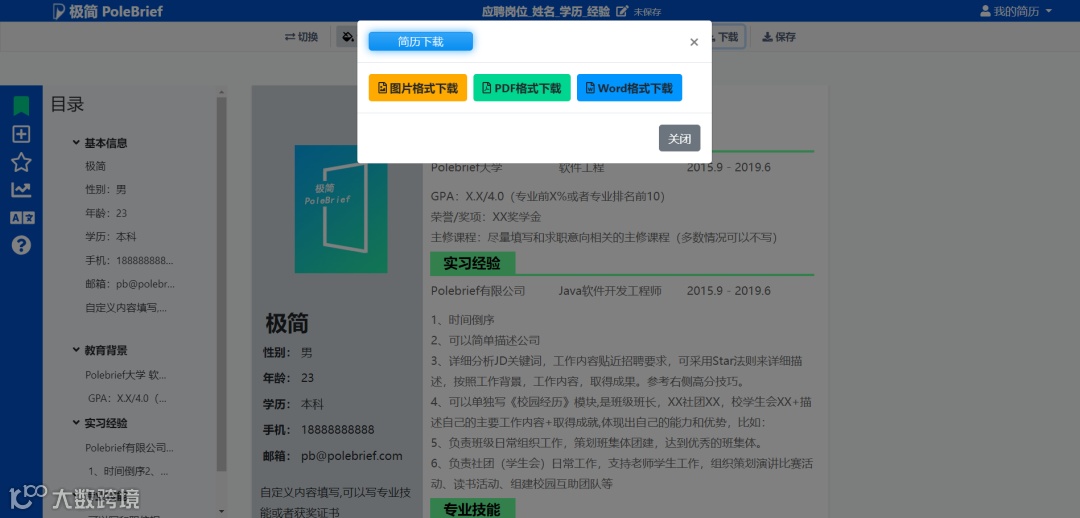This screenshot has width=1080, height=518.
Task: Select the 手机 entry in outline
Action: click(129, 260)
